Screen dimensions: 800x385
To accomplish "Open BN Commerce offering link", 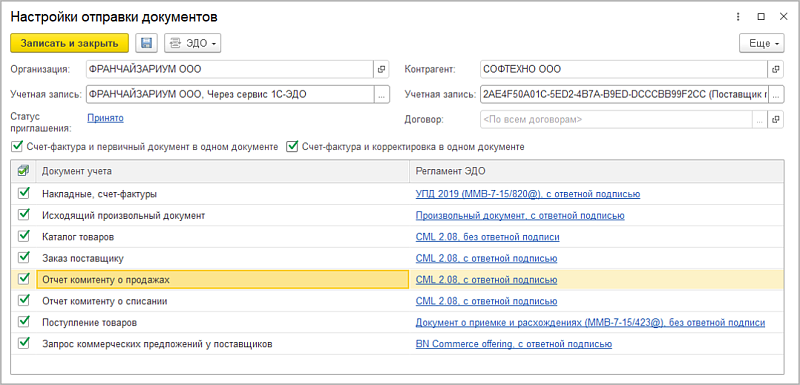I will coord(514,344).
